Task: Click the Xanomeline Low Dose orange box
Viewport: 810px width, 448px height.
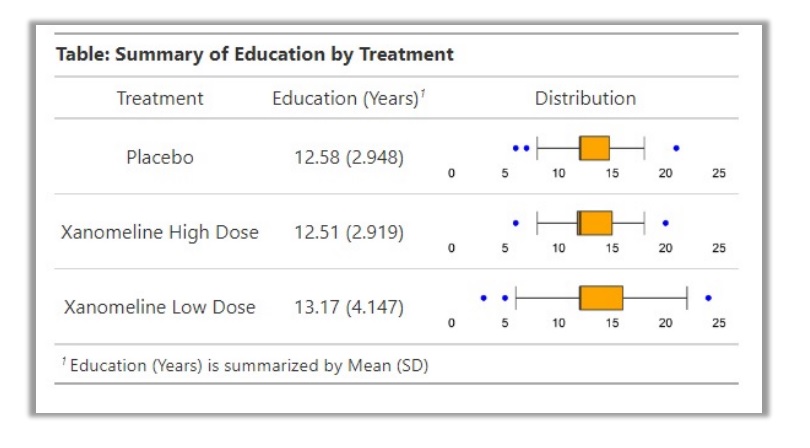Action: point(601,298)
